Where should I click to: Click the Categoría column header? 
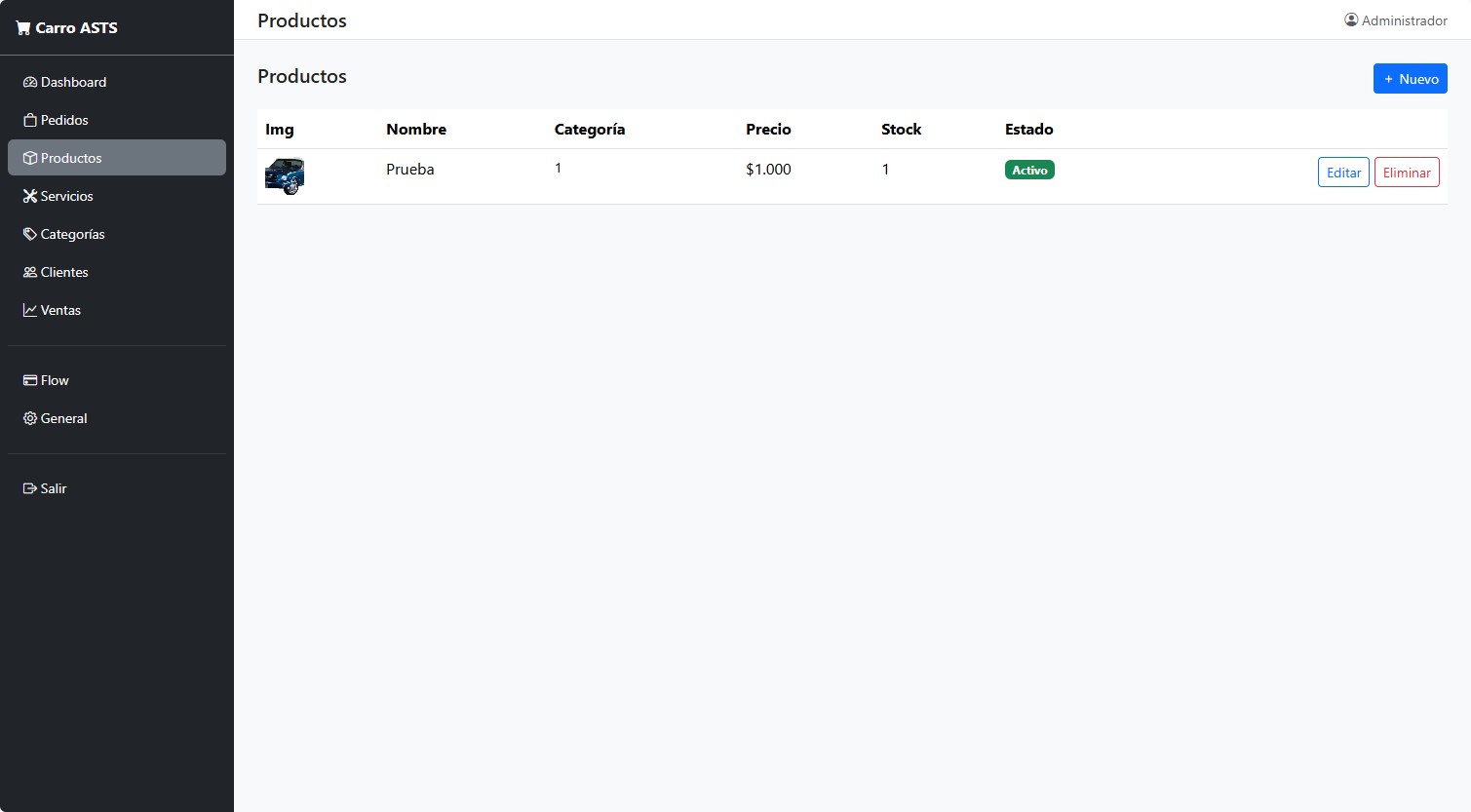coord(590,130)
